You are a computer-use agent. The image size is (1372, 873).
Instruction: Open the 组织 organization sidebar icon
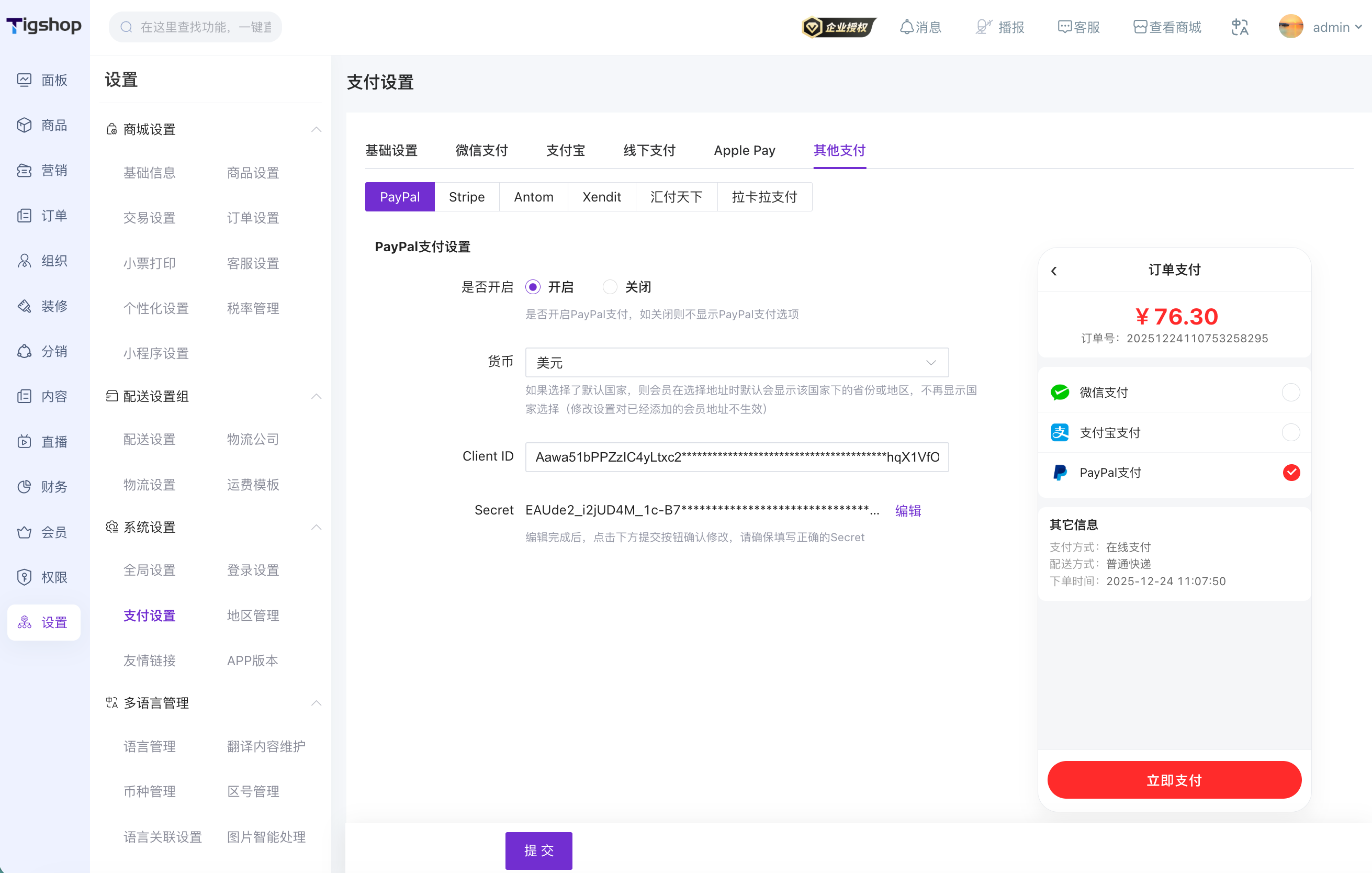point(24,261)
